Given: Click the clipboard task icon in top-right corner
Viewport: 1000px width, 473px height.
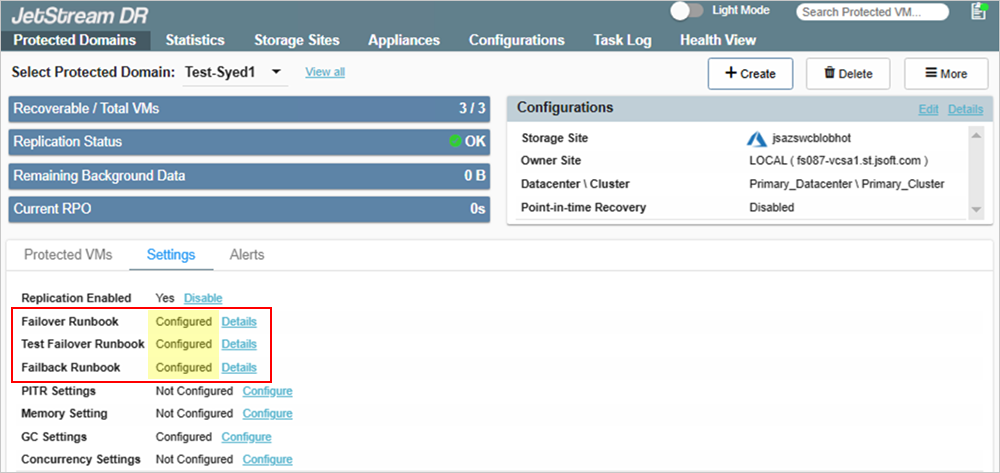Looking at the screenshot, I should [x=978, y=11].
